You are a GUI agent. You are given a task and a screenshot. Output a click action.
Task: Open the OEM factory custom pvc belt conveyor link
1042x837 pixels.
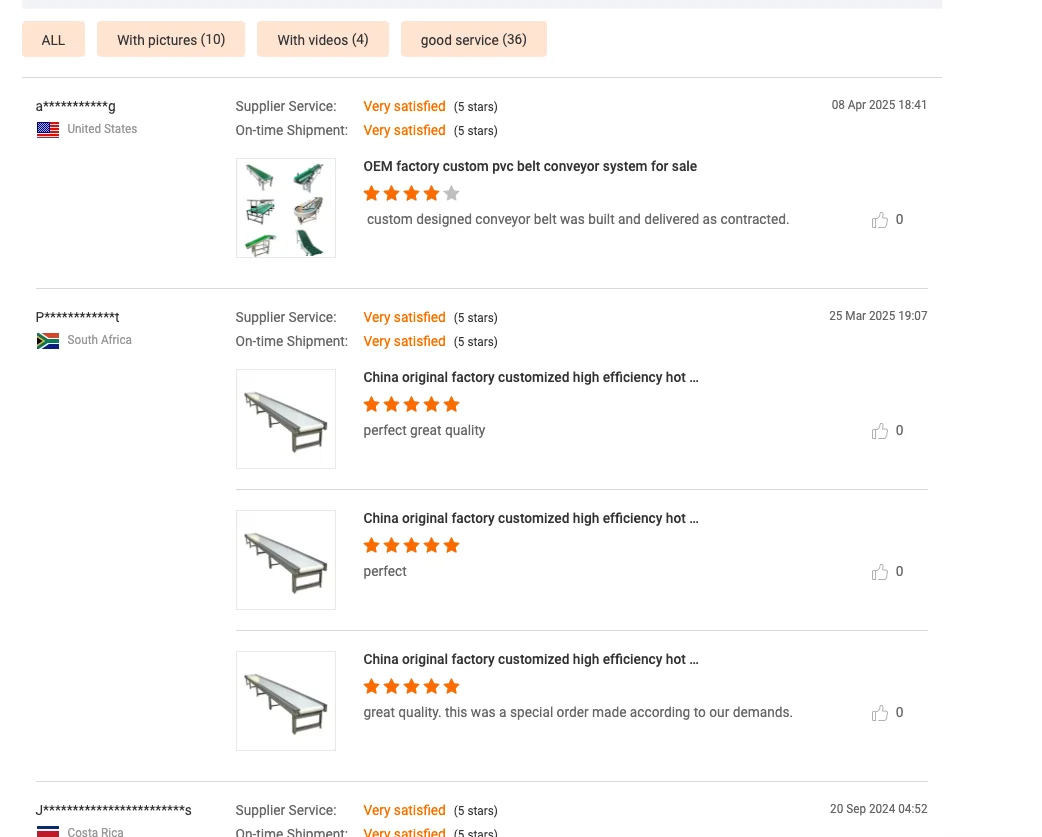530,167
